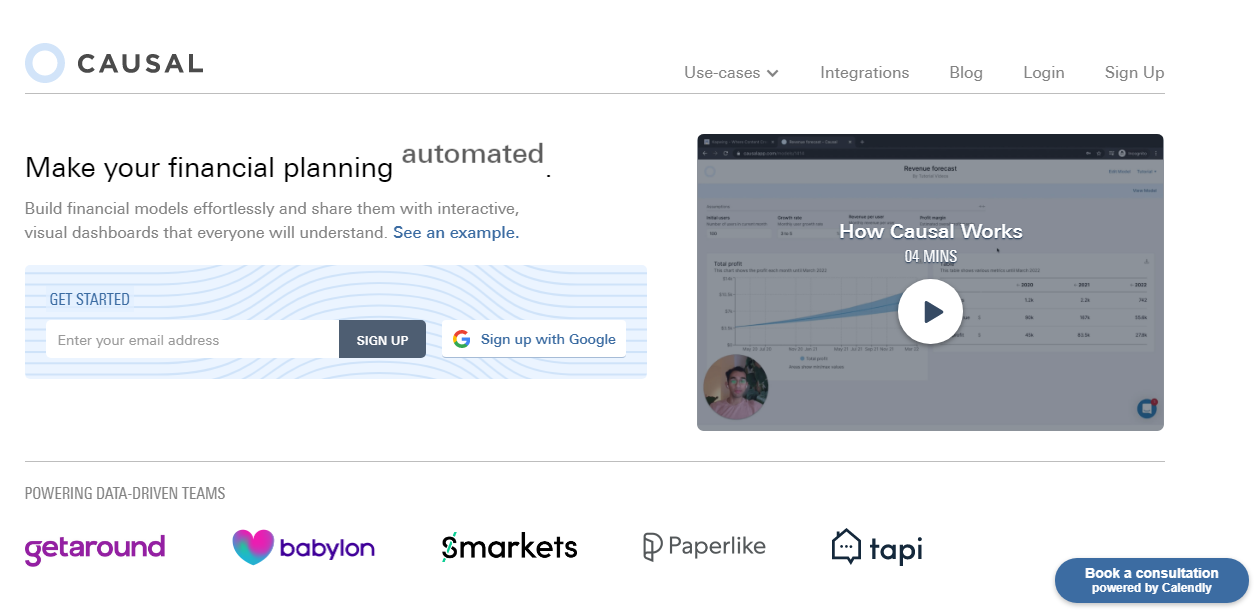Screen dimensions: 1254x611
Task: Open the Login page
Action: click(1043, 73)
